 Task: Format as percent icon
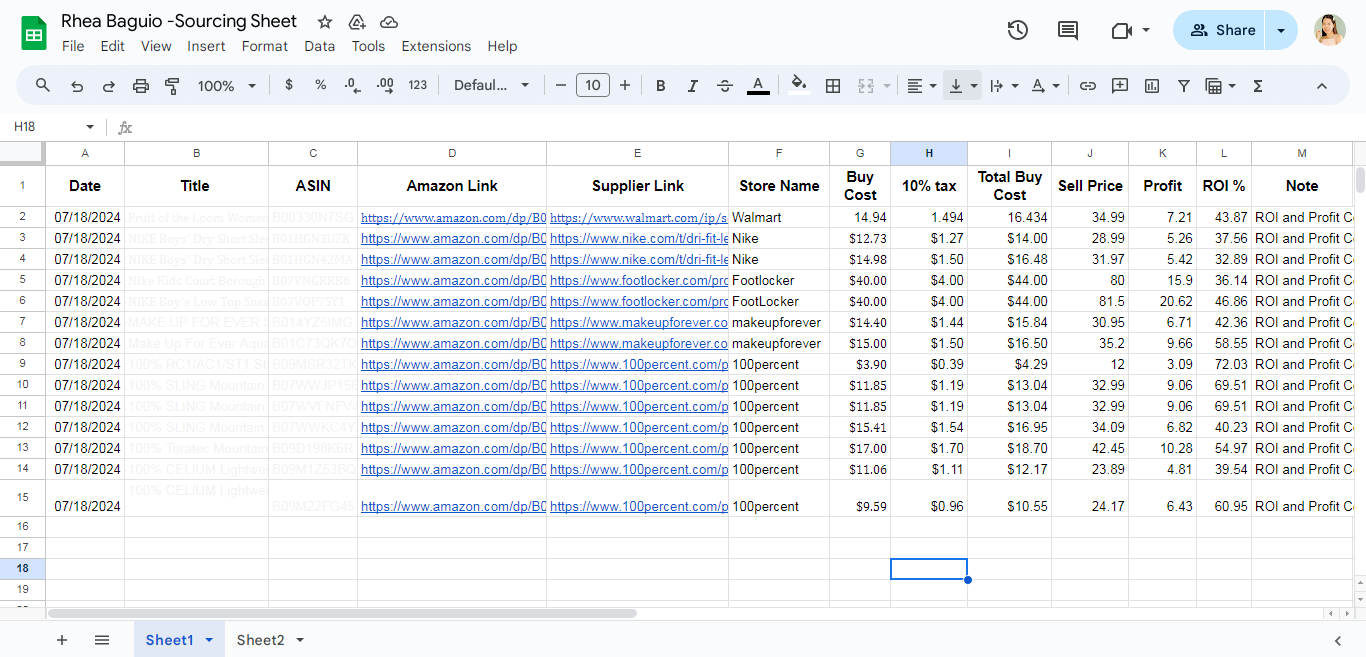click(320, 85)
